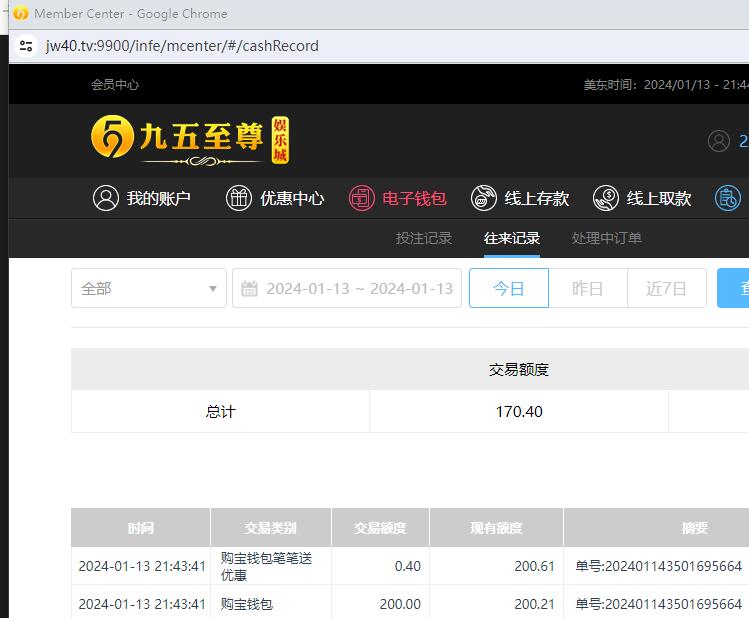
Task: Click the blue query button
Action: point(733,288)
